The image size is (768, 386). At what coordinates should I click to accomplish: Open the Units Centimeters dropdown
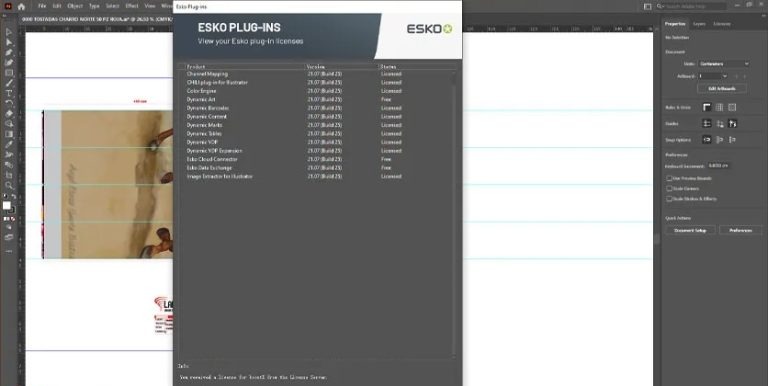click(x=723, y=64)
